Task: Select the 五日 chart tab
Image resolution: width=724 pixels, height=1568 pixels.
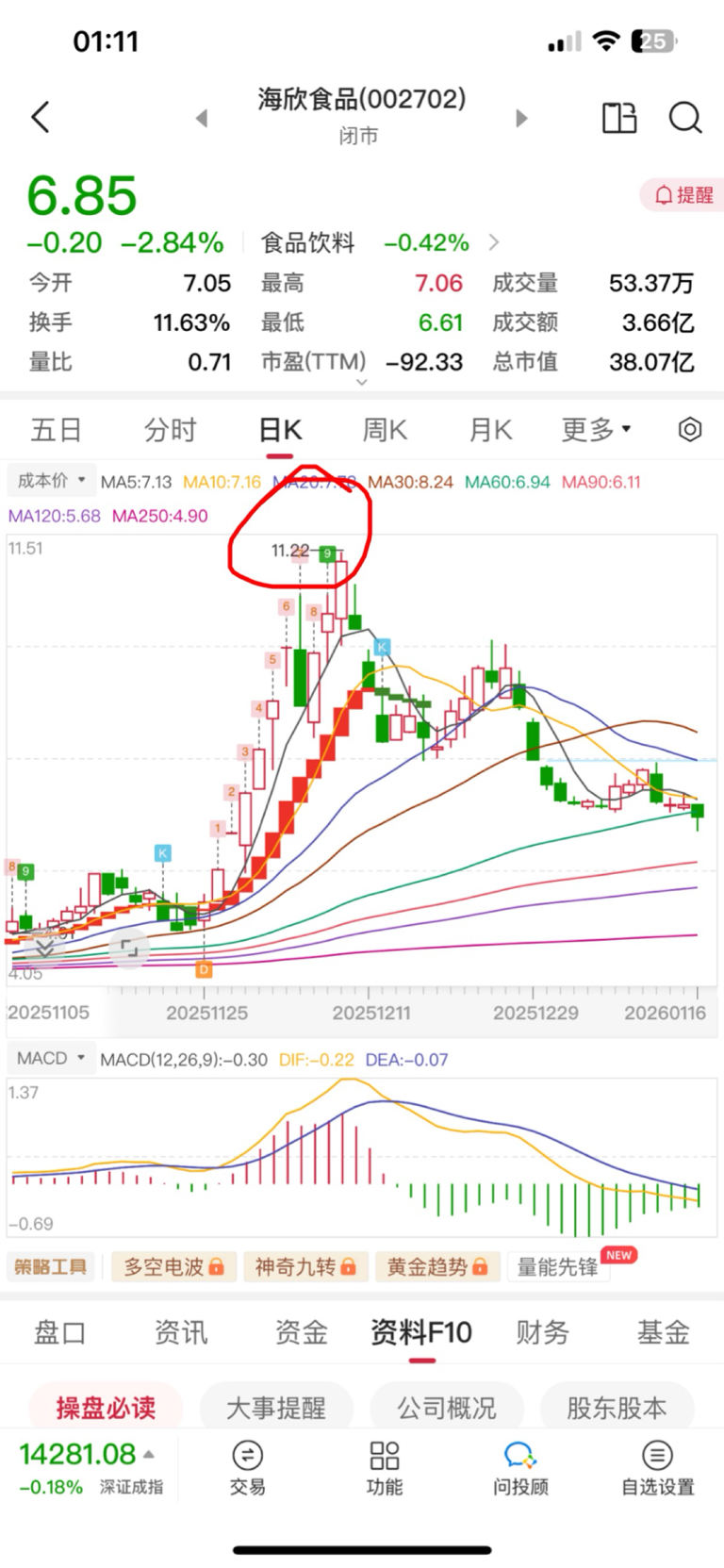Action: 56,430
